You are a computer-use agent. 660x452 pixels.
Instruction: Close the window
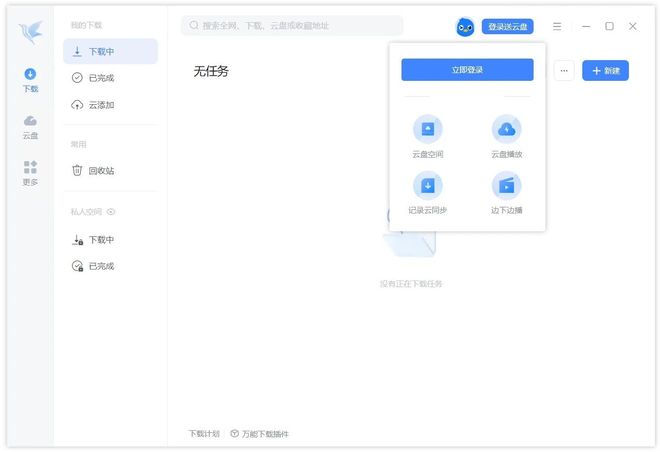pos(632,26)
